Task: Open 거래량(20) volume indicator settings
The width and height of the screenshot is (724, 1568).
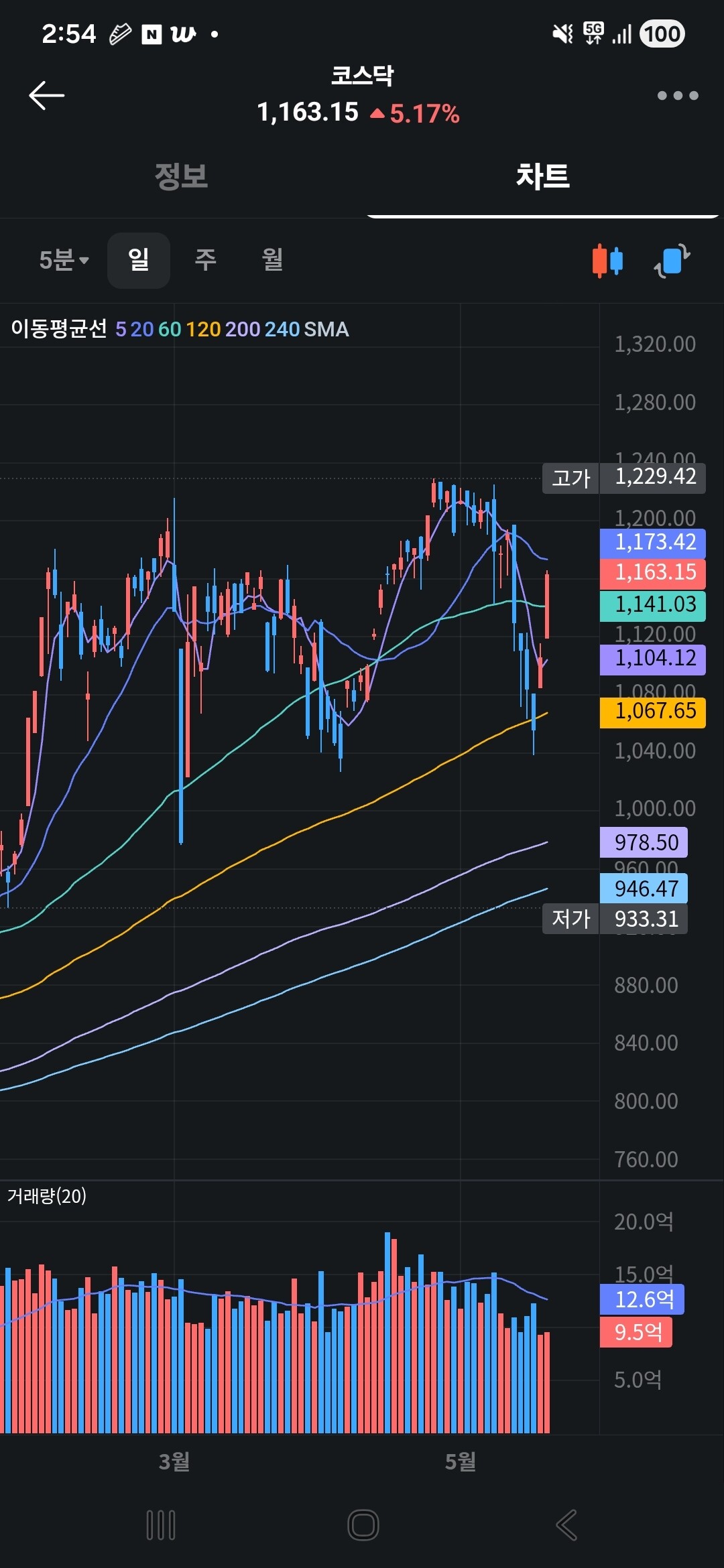Action: [x=47, y=1196]
